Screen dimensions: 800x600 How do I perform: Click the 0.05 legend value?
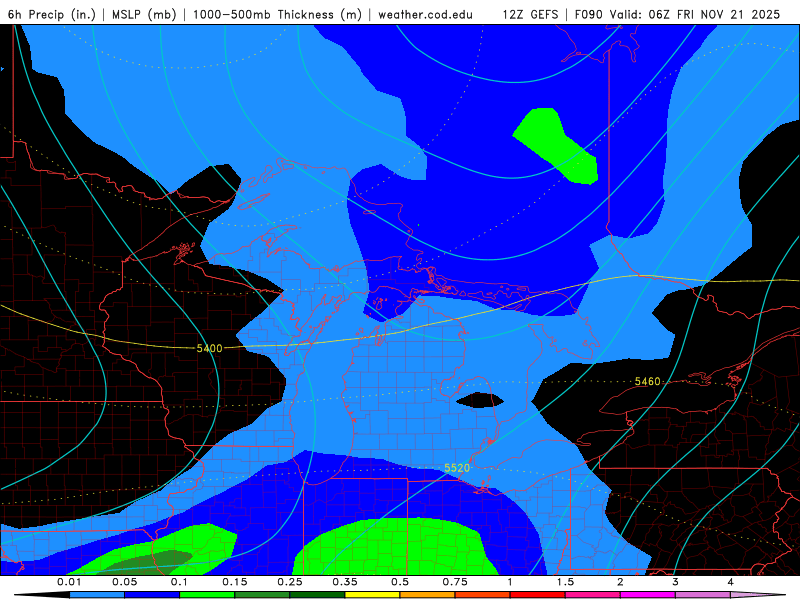(x=124, y=582)
